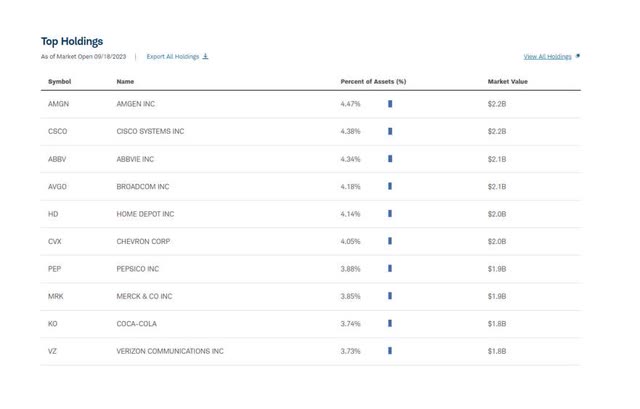This screenshot has height=409, width=640.
Task: Click the percent bar in the VZ row
Action: pos(390,351)
